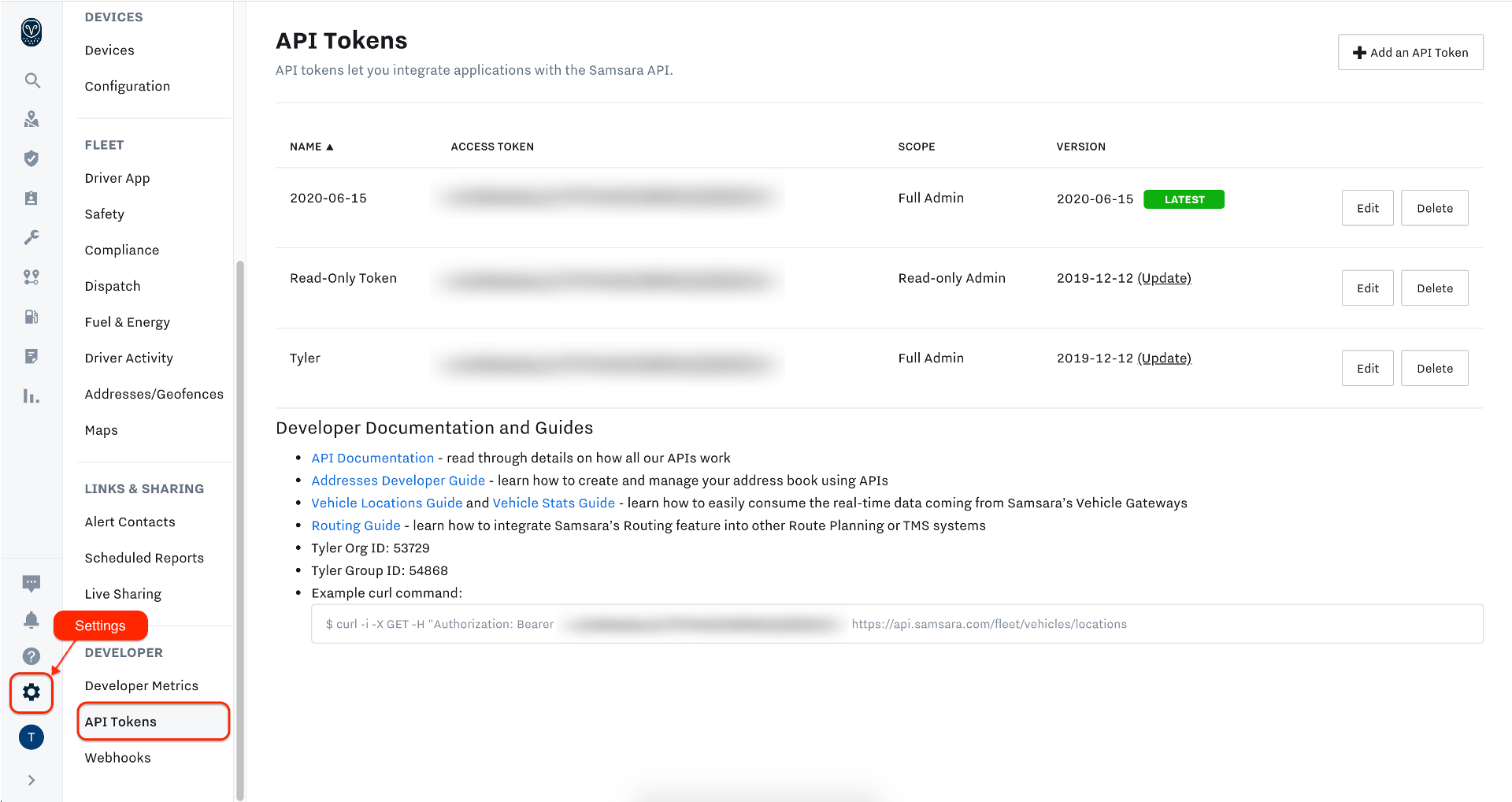Image resolution: width=1512 pixels, height=802 pixels.
Task: Open Scheduled Reports menu item
Action: tap(144, 559)
